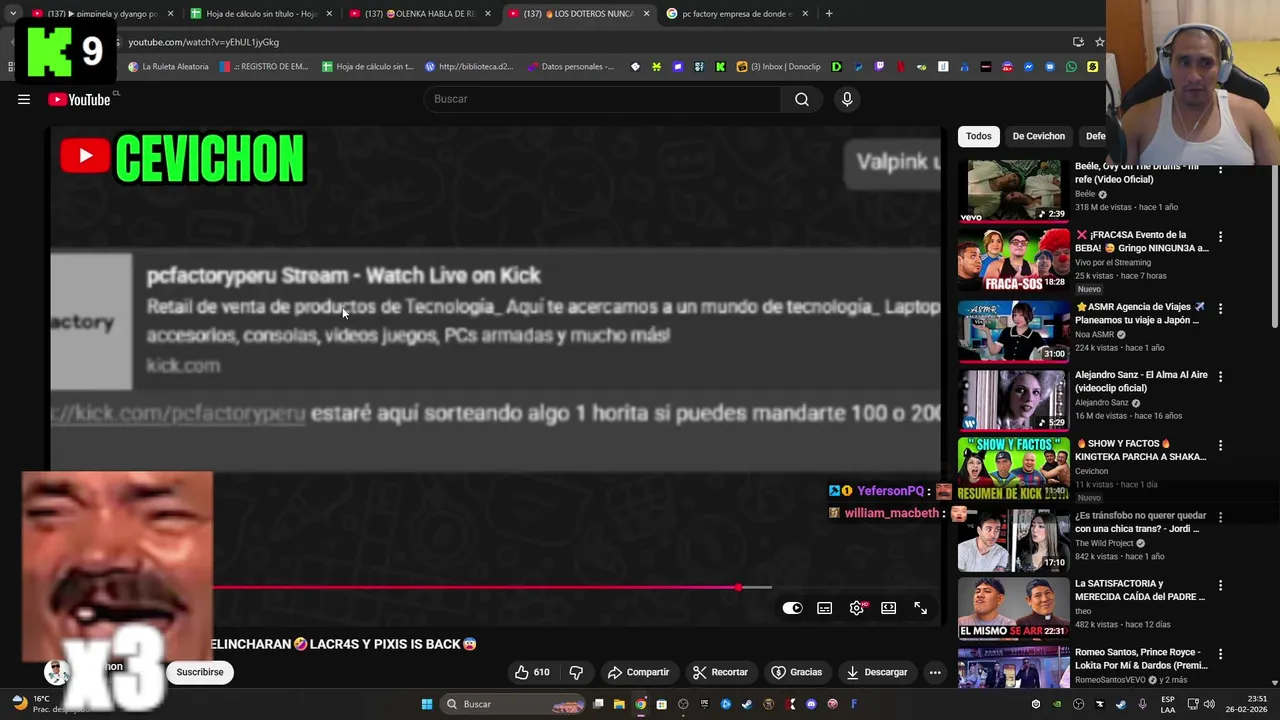Viewport: 1280px width, 720px height.
Task: Open Chrome from the taskbar
Action: [640, 704]
